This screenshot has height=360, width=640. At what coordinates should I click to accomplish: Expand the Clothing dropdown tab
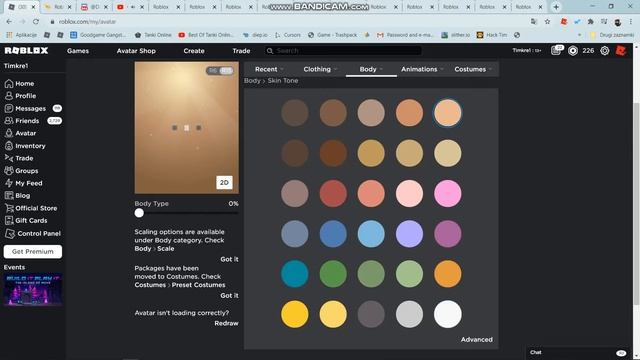pos(320,69)
